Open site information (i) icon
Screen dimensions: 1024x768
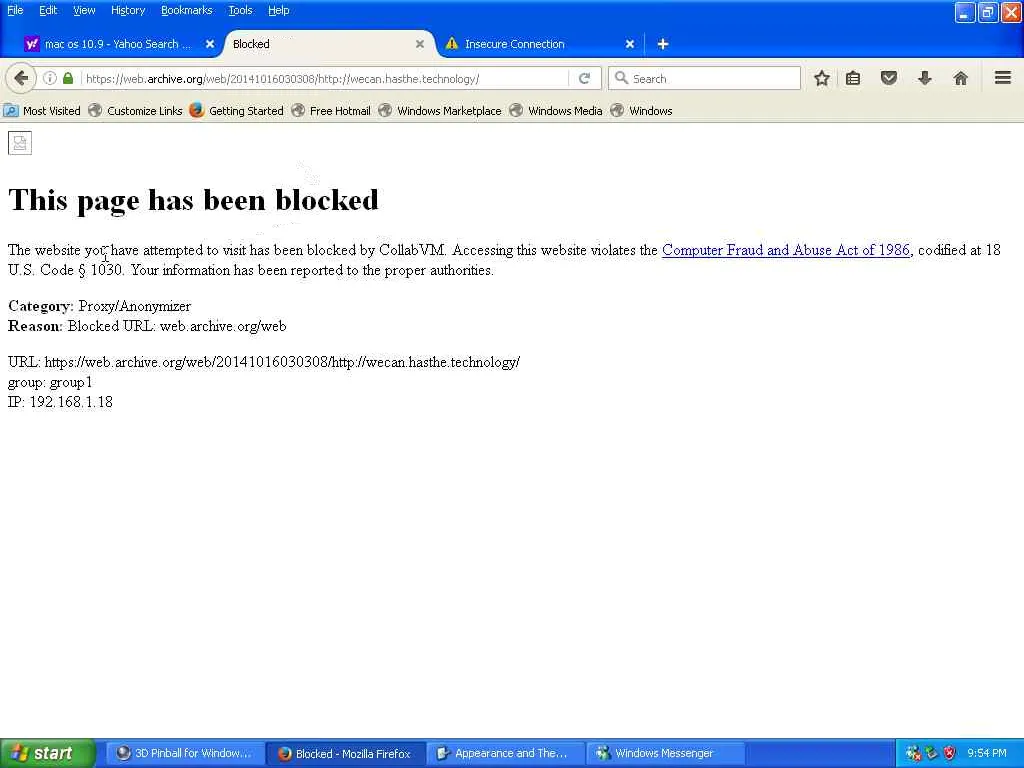50,78
